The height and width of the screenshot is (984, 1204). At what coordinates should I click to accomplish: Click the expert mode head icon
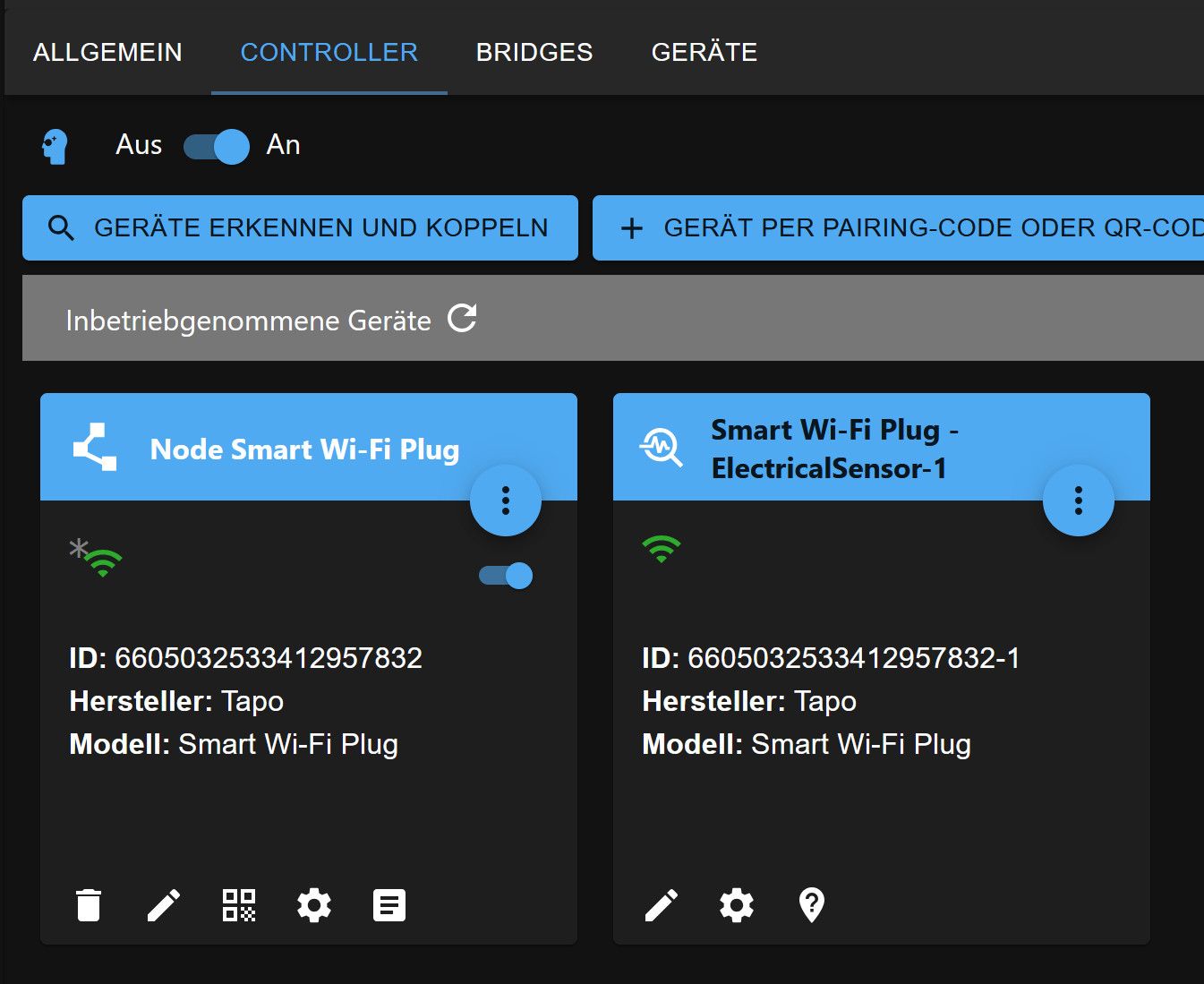click(x=56, y=146)
